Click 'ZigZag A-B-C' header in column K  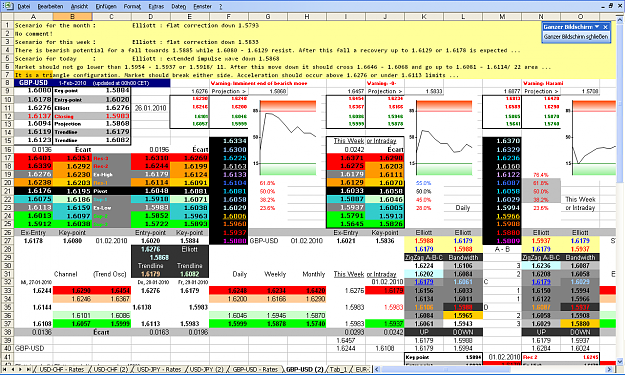tap(424, 257)
